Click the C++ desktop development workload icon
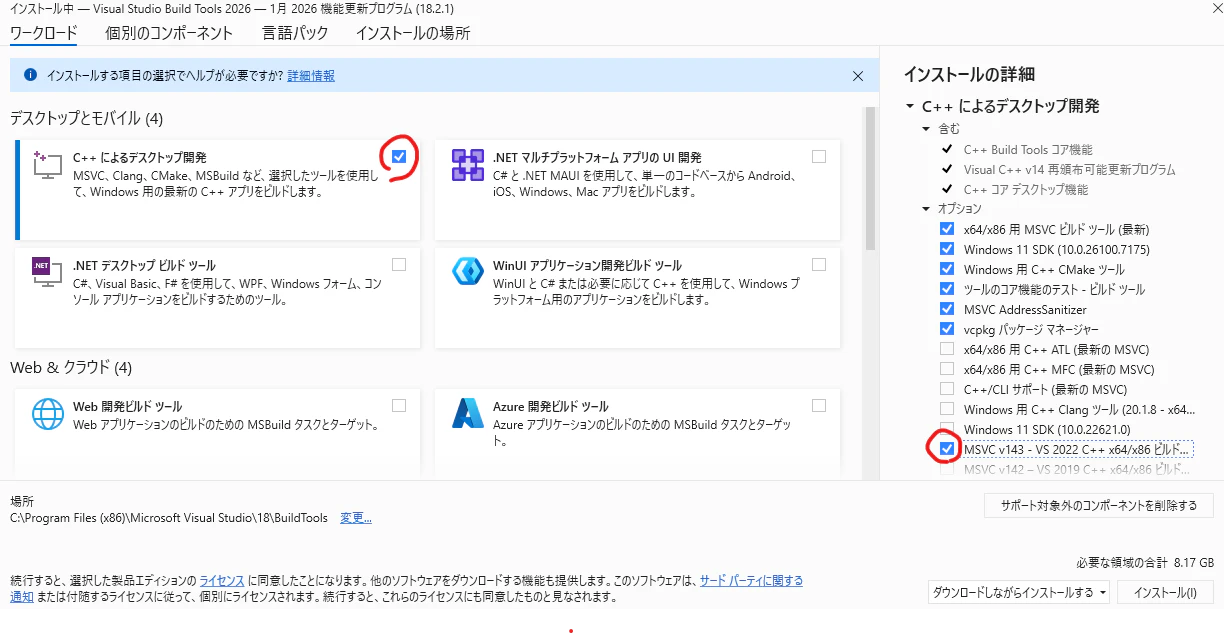Screen dimensions: 1224x634 point(48,165)
